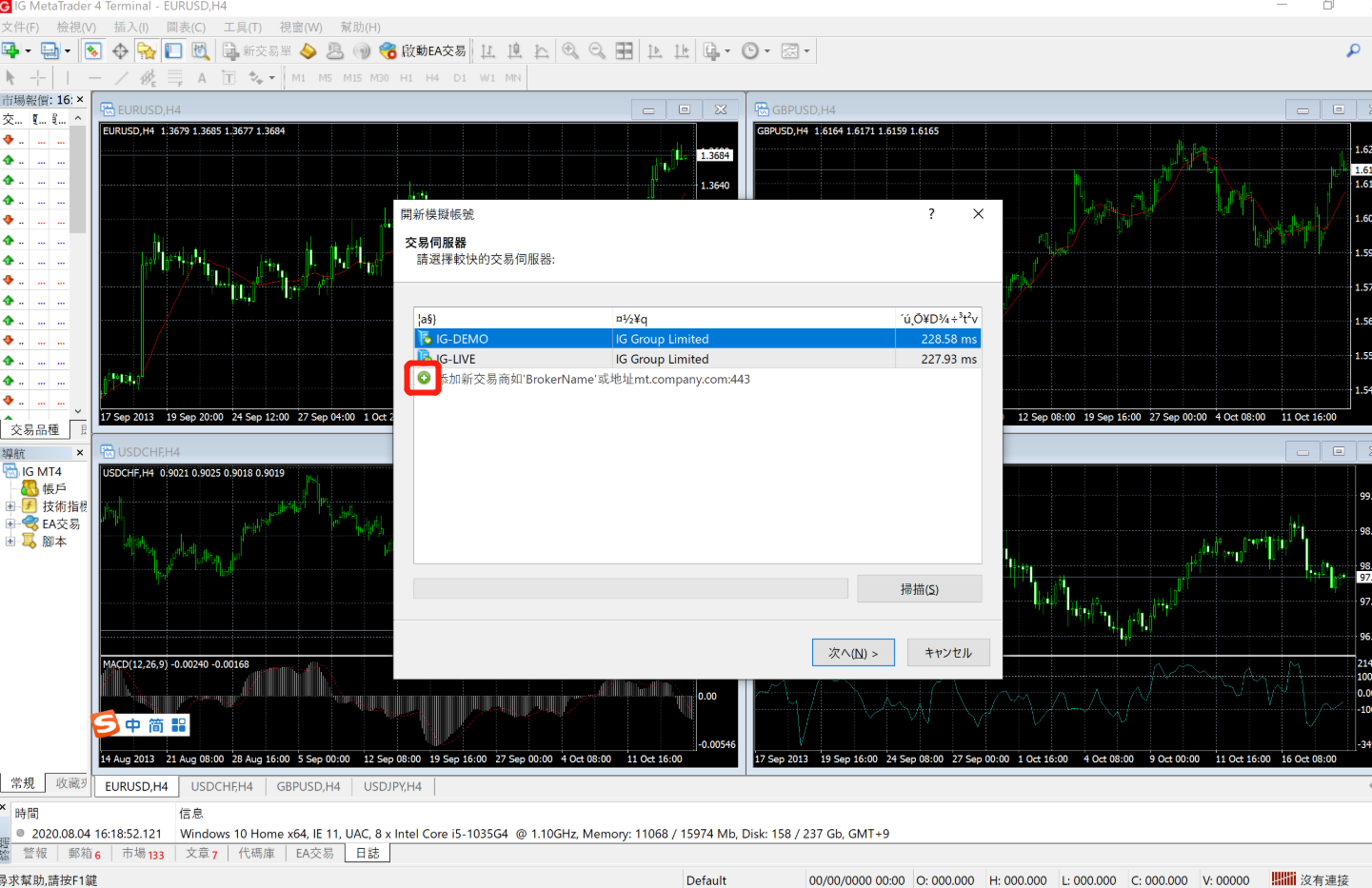Open the Strategy Tester icon

click(200, 50)
